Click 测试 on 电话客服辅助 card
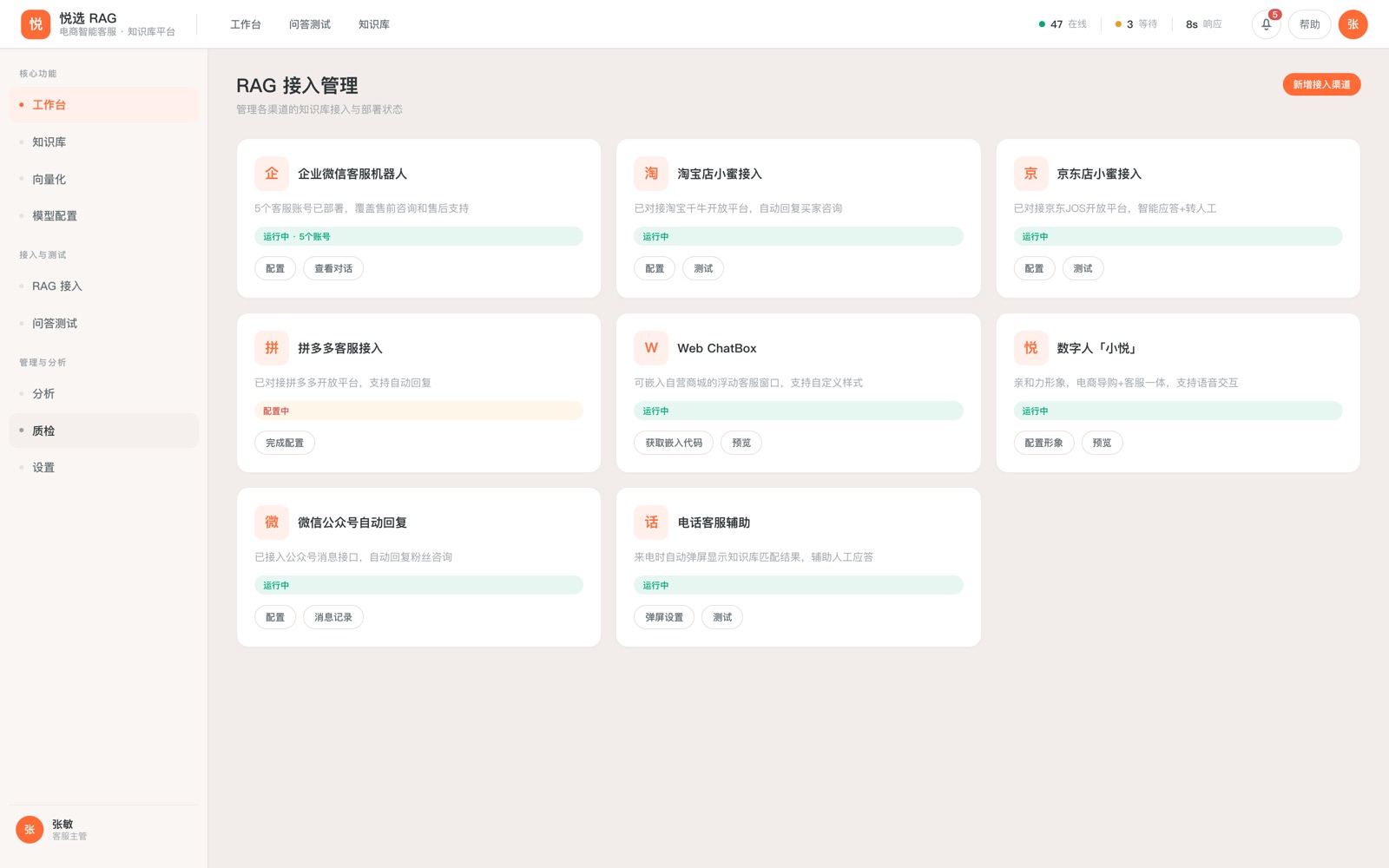The height and width of the screenshot is (868, 1389). 722,618
